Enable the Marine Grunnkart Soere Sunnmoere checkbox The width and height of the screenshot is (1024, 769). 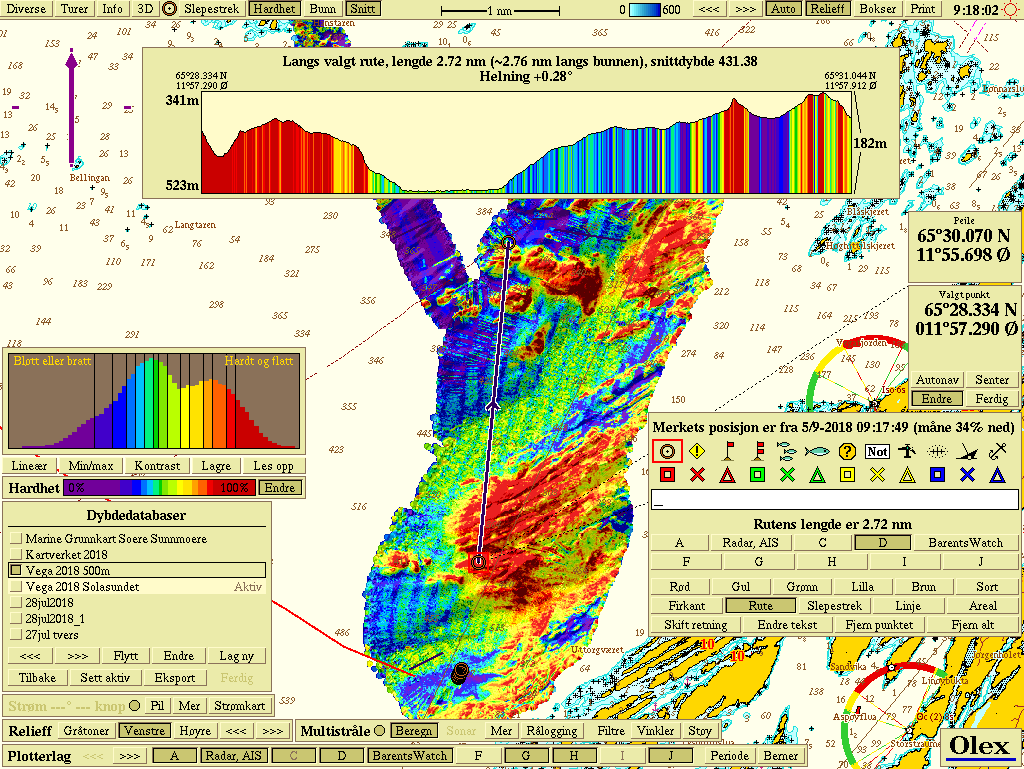point(16,539)
